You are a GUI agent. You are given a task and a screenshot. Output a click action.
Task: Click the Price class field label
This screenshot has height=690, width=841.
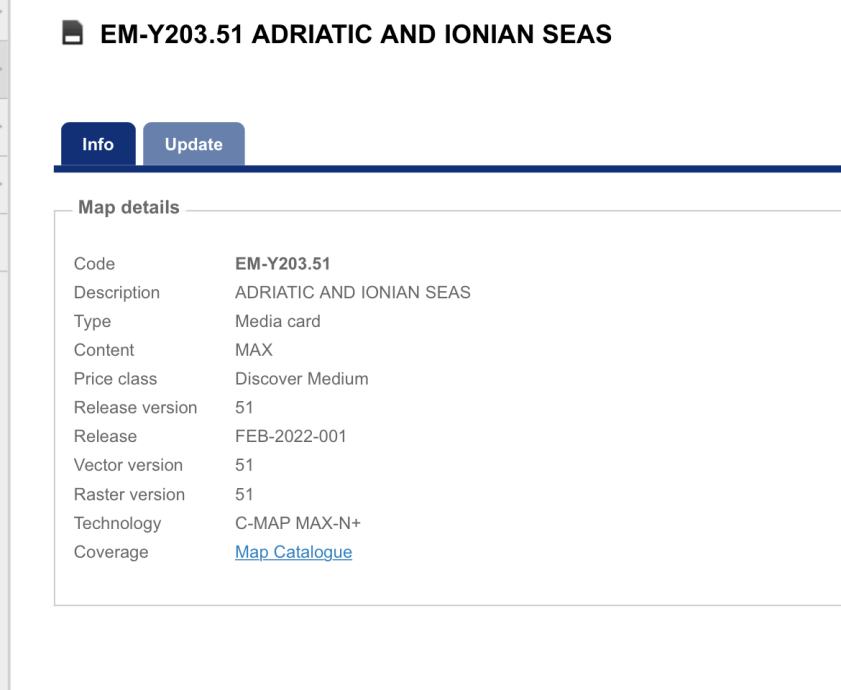pyautogui.click(x=115, y=380)
